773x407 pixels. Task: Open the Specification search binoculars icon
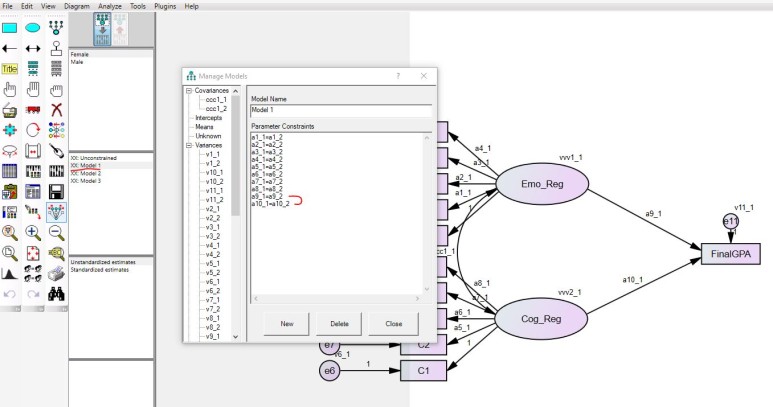[56, 294]
